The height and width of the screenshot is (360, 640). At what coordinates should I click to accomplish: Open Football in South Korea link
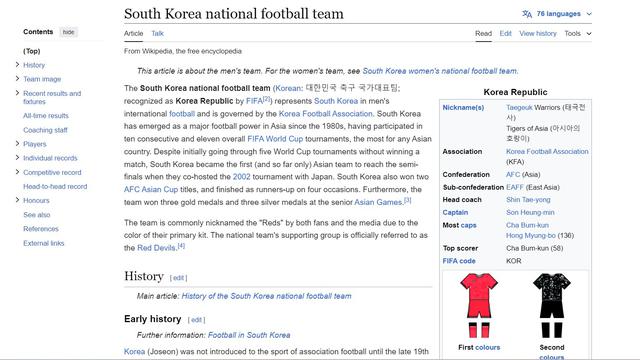point(249,335)
